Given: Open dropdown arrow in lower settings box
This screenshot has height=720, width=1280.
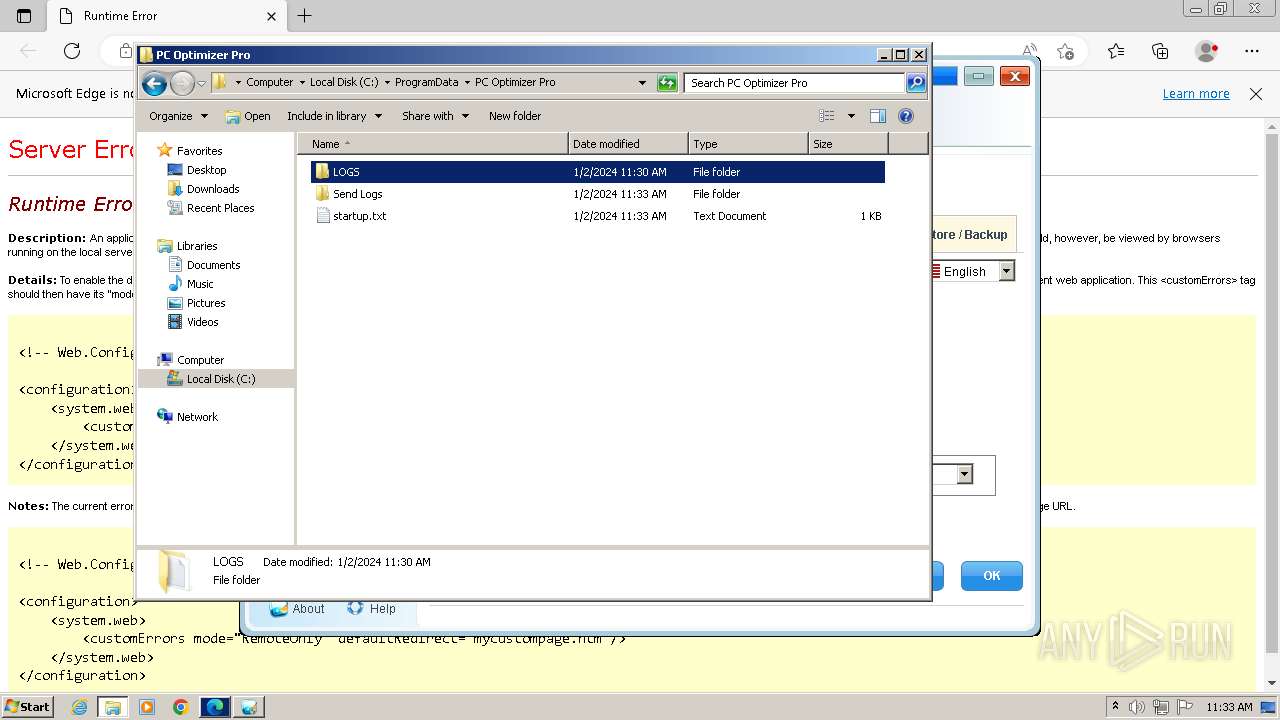Looking at the screenshot, I should point(964,474).
